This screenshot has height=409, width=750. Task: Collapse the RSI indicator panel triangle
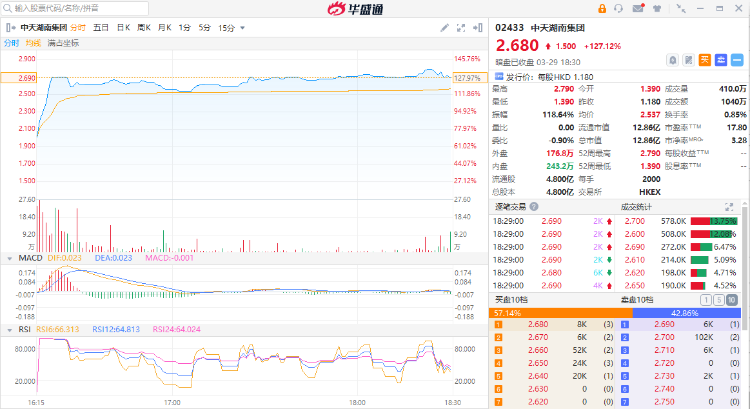pos(10,330)
